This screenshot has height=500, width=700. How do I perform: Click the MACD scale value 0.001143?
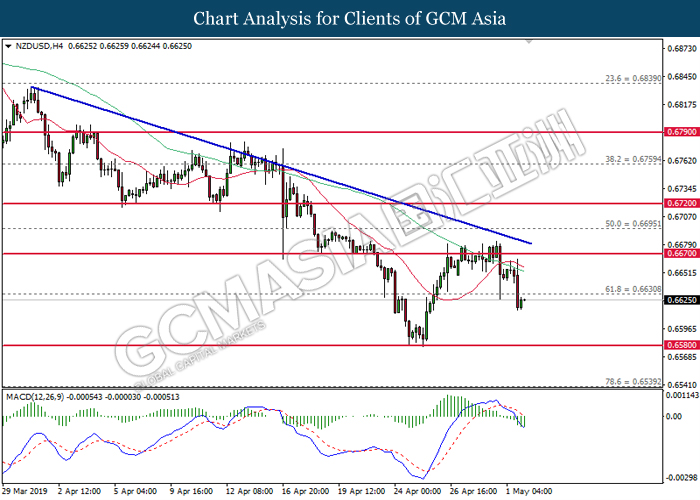(x=683, y=395)
